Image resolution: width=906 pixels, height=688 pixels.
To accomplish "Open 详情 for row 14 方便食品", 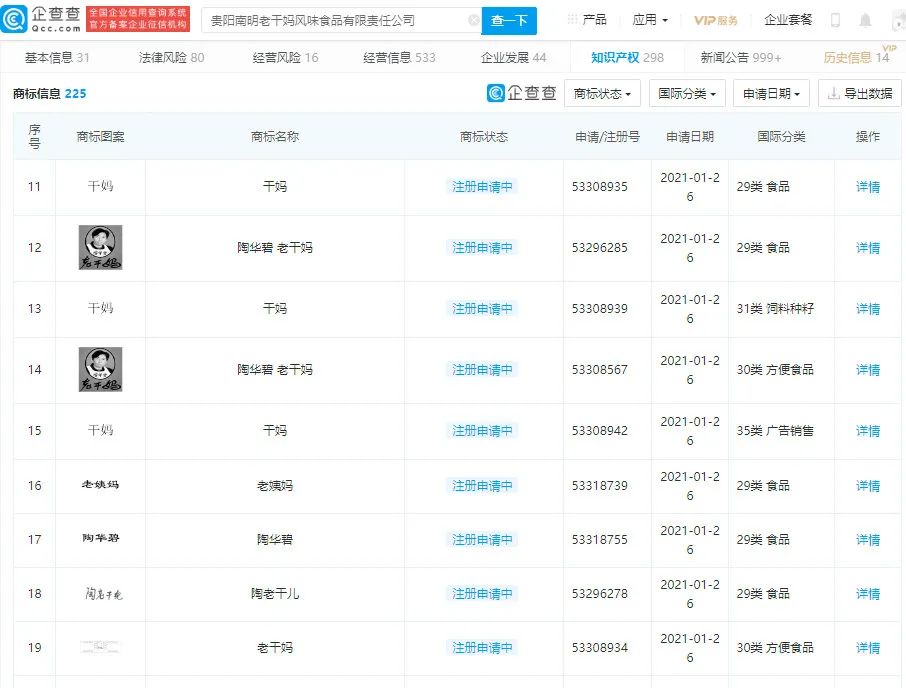I will coord(867,370).
